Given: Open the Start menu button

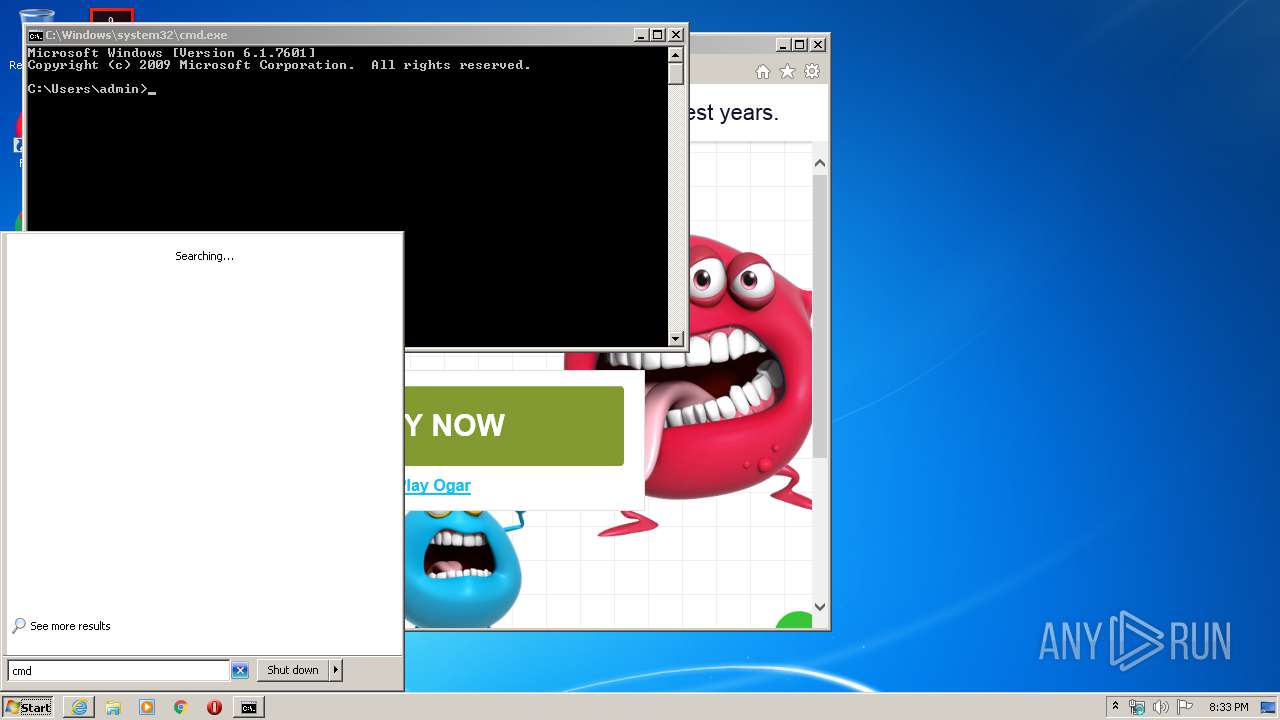Looking at the screenshot, I should click(x=28, y=707).
